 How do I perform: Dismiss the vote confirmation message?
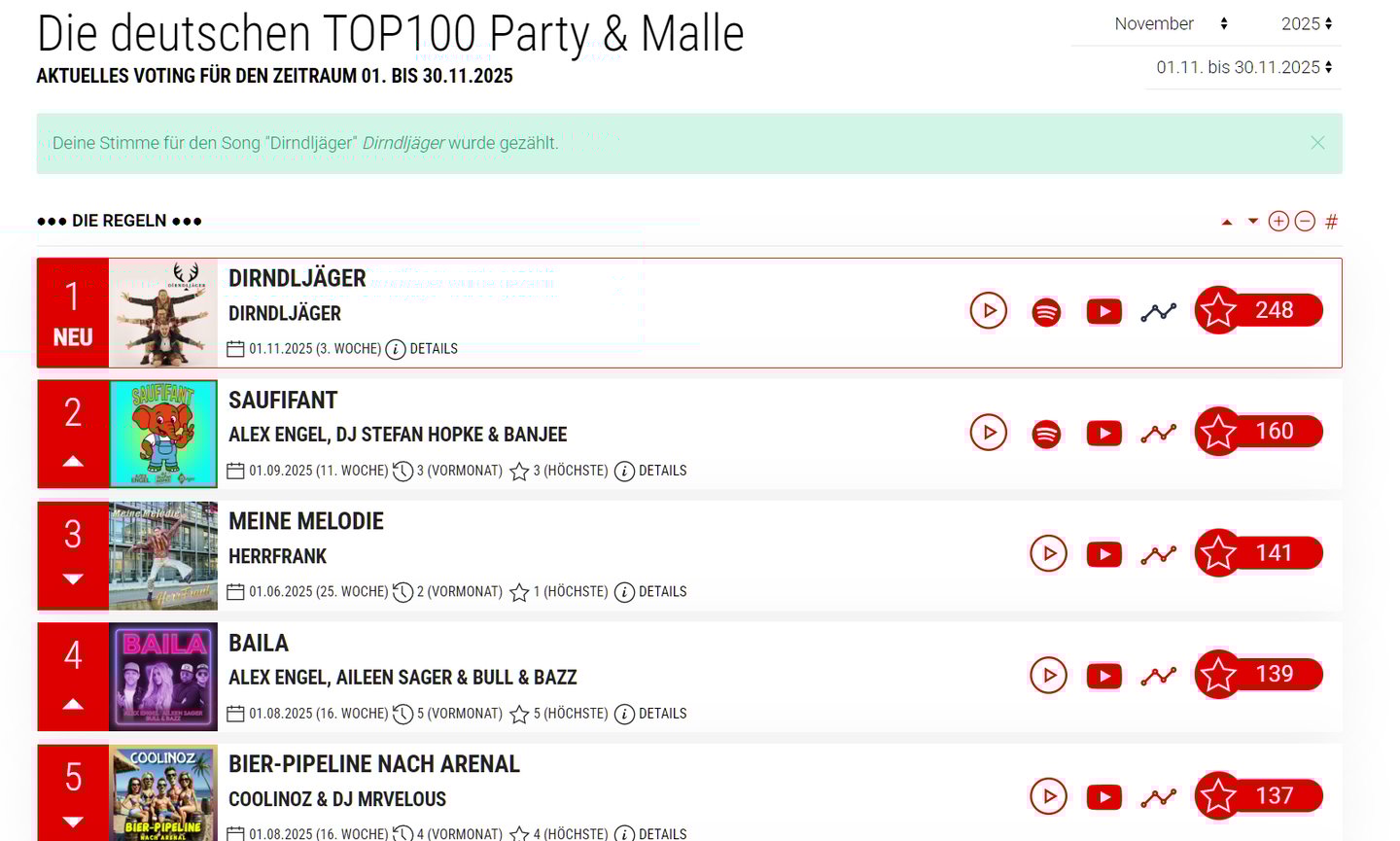click(1317, 143)
